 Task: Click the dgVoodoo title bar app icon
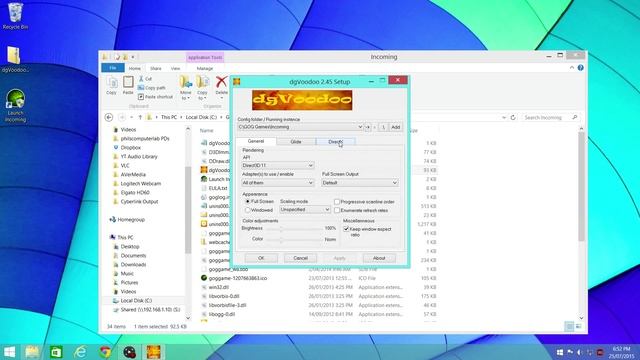point(237,82)
